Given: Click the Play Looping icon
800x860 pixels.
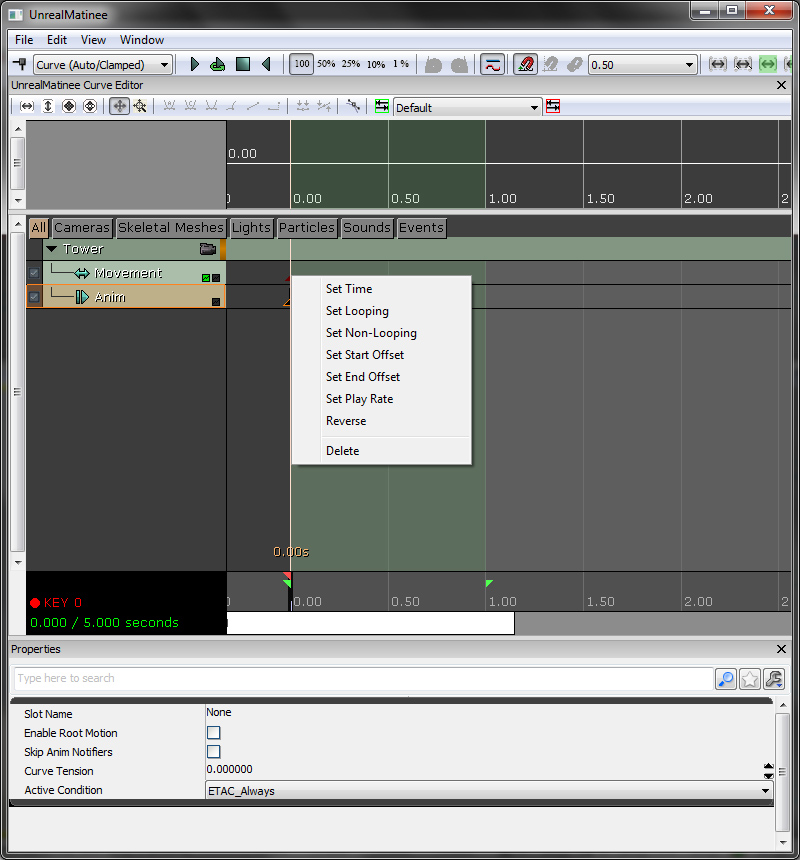Looking at the screenshot, I should pos(218,64).
